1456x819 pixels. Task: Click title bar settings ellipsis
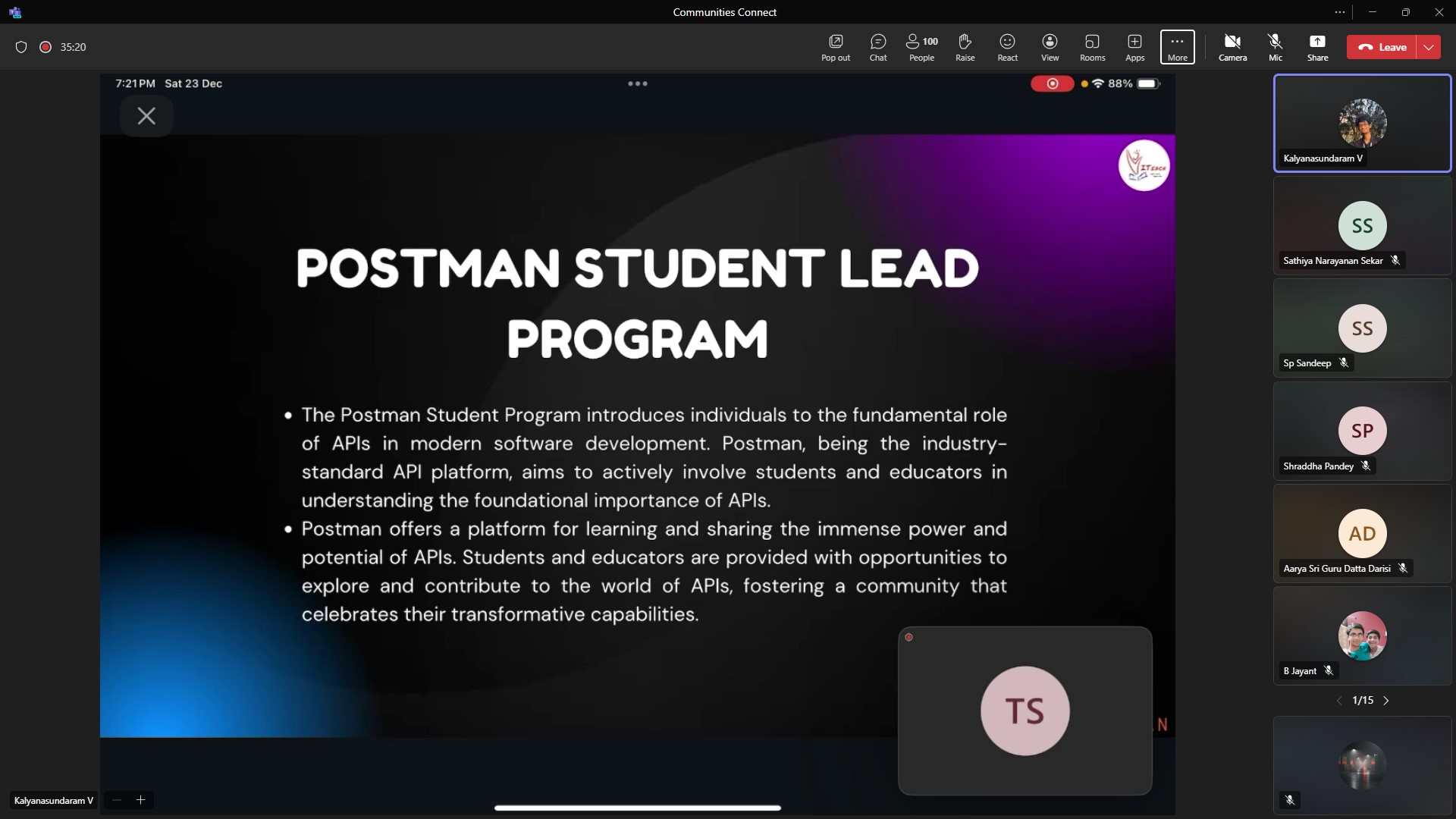pyautogui.click(x=1340, y=12)
